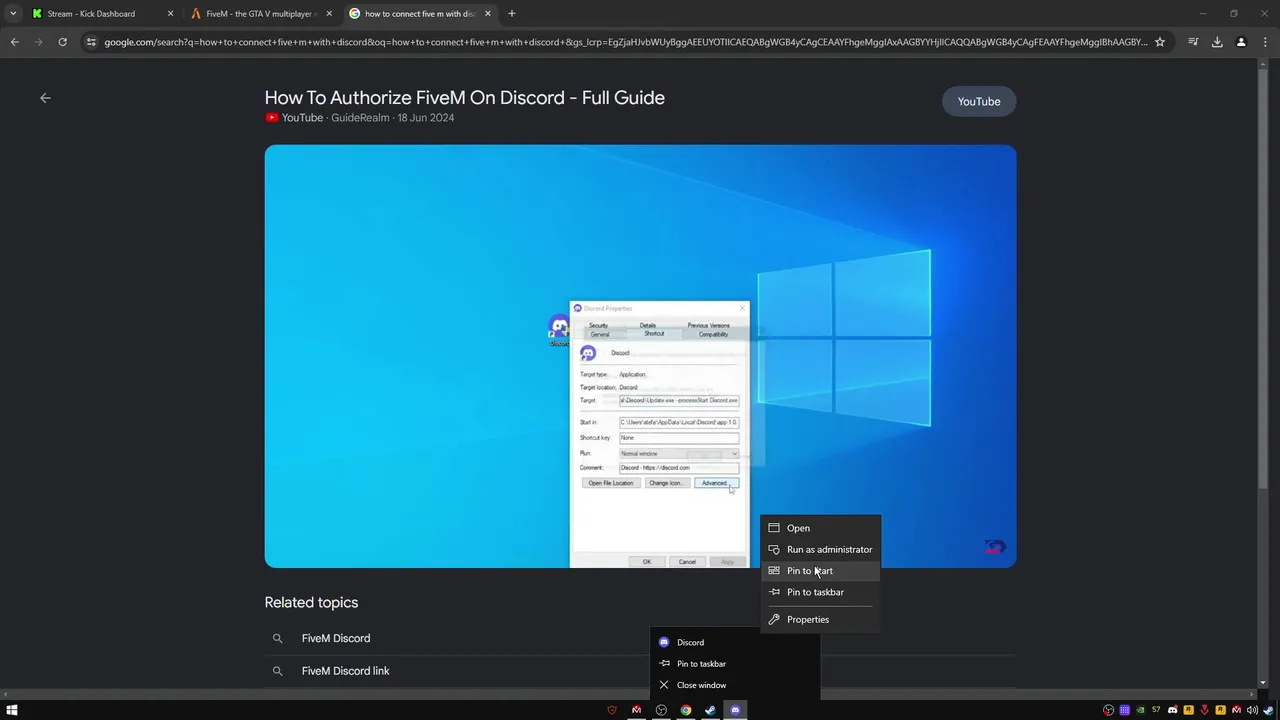Viewport: 1280px width, 720px height.
Task: Open a new browser tab
Action: coord(512,14)
